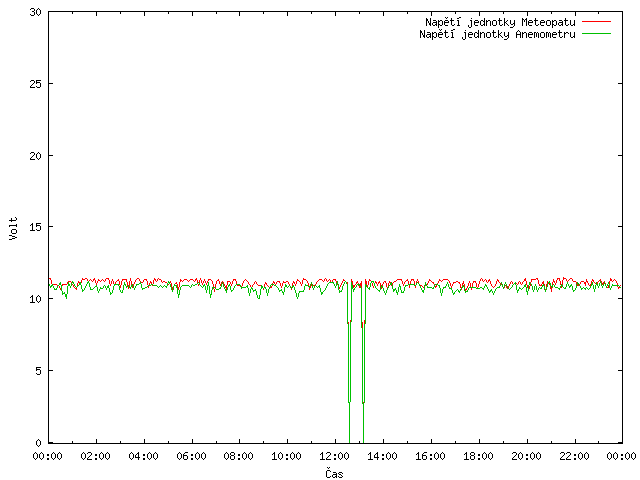Image resolution: width=640 pixels, height=480 pixels.
Task: Click the y-axis value 5
Action: click(x=38, y=371)
